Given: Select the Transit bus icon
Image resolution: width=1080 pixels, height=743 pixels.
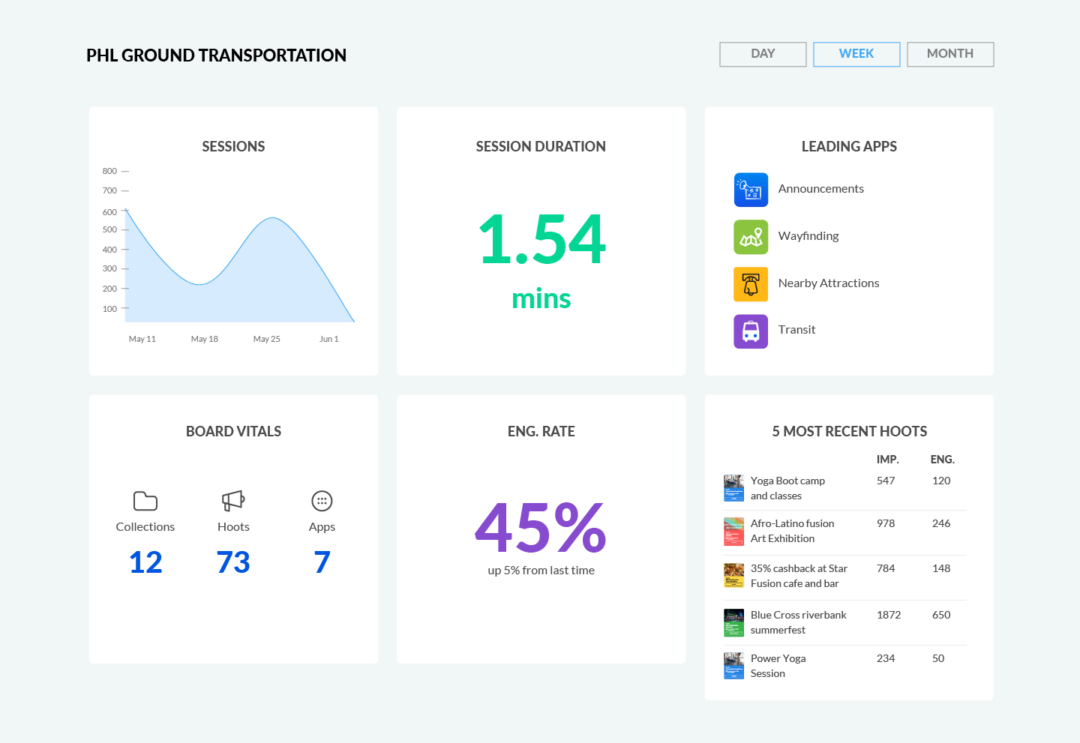Looking at the screenshot, I should pos(751,331).
